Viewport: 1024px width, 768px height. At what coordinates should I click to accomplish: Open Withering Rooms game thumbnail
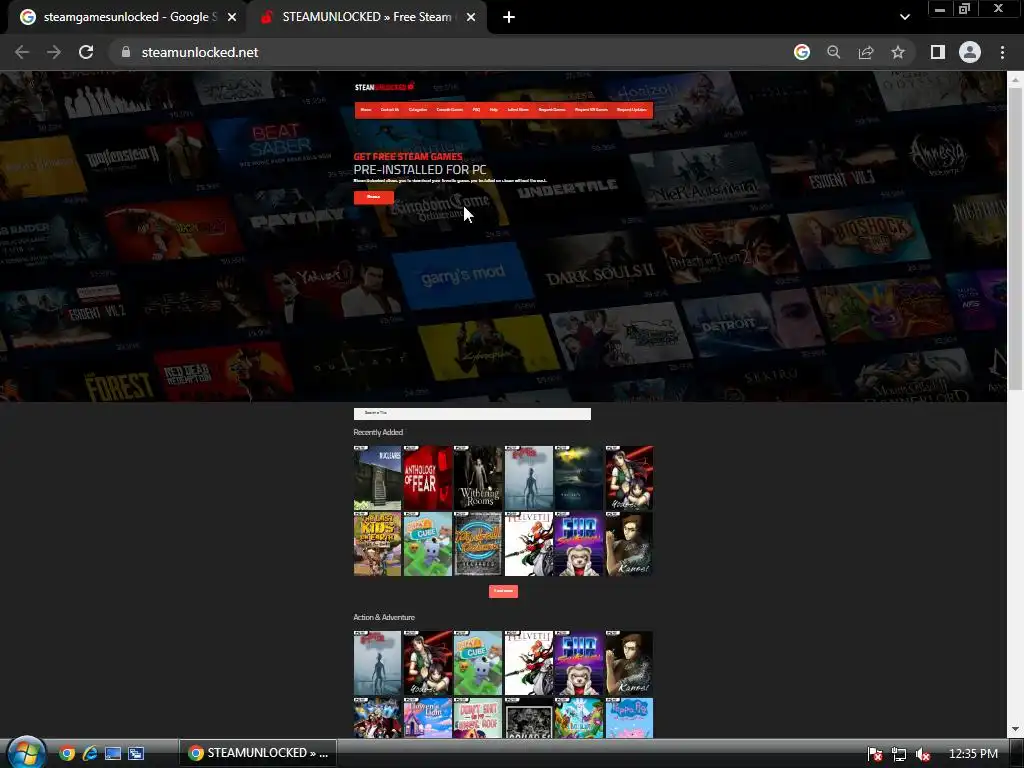[x=478, y=477]
